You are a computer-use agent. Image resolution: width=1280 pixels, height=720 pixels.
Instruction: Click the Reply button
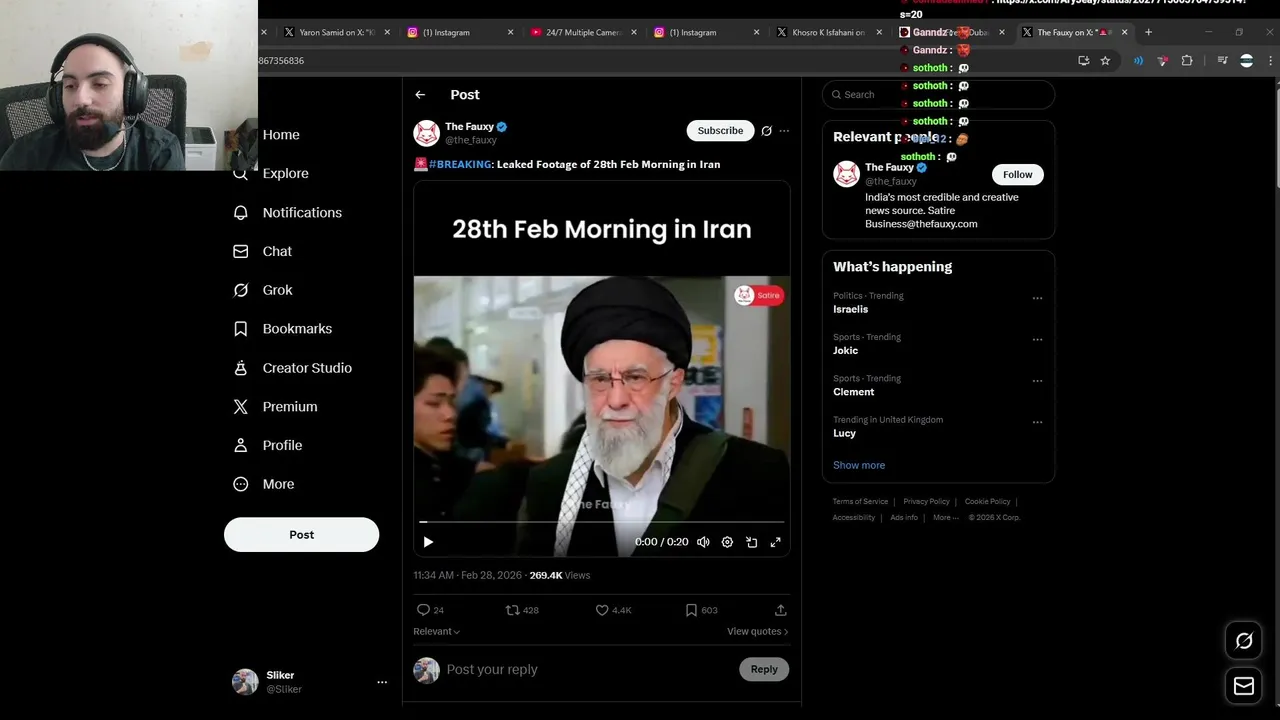[764, 669]
